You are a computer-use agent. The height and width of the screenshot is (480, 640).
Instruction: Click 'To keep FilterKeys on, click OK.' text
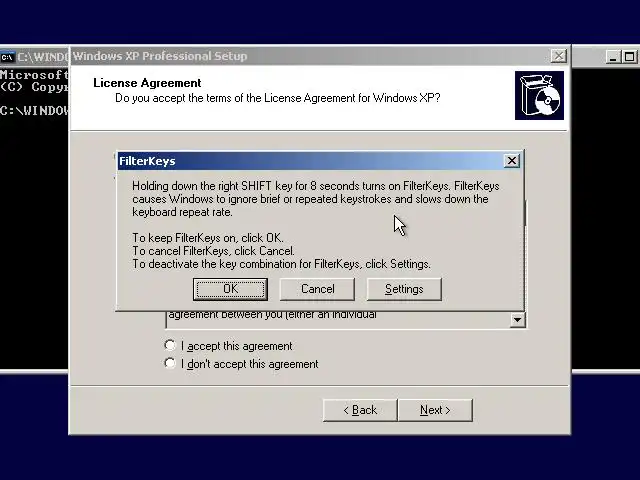click(208, 238)
